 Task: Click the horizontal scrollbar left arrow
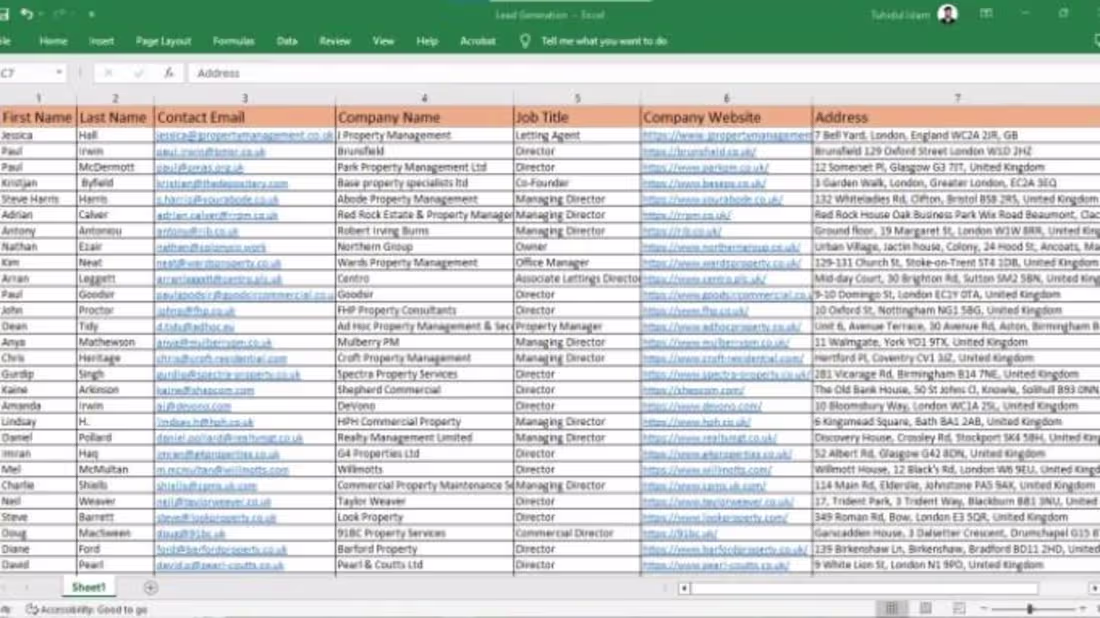click(x=684, y=588)
